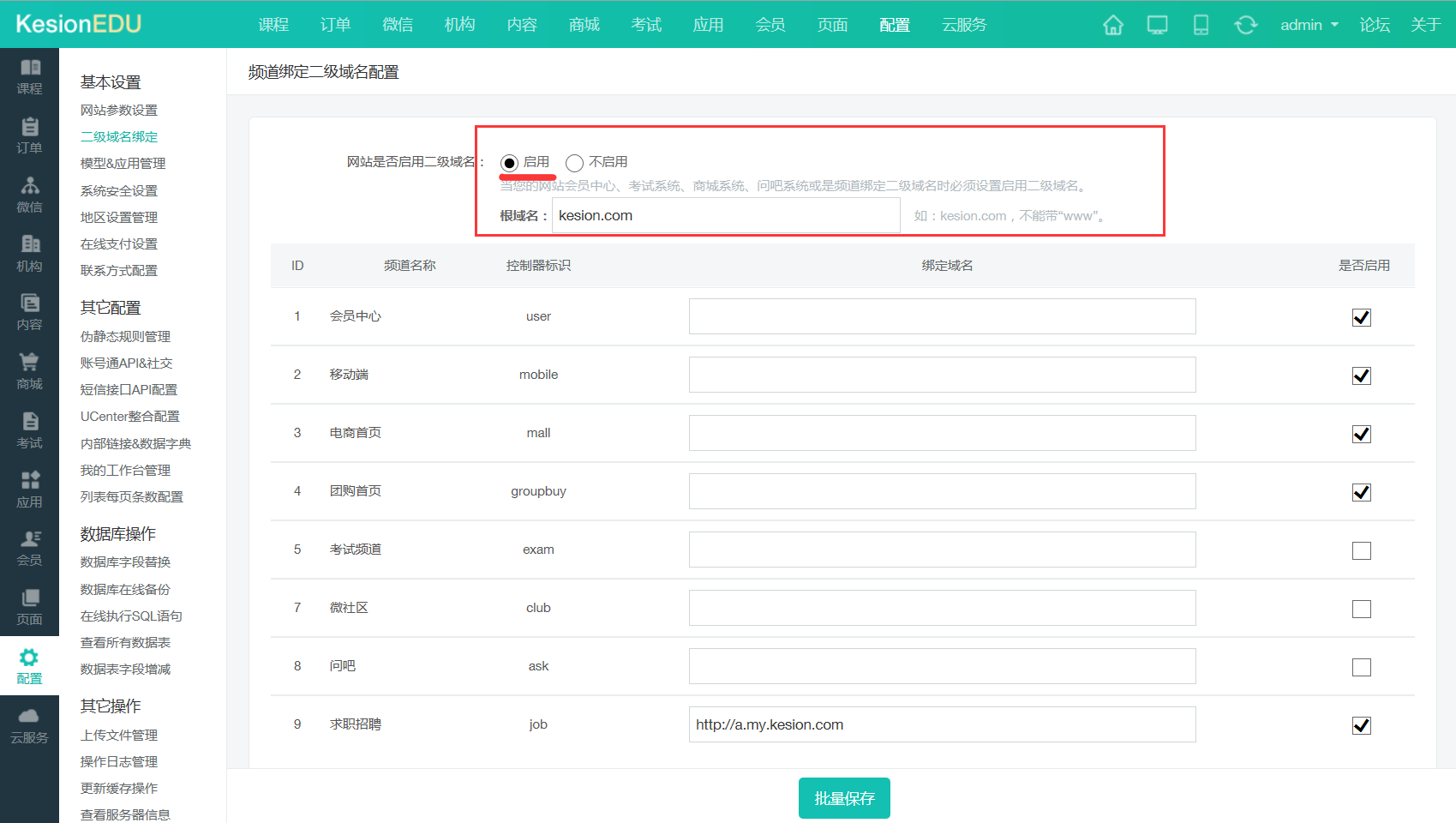The height and width of the screenshot is (823, 1456).
Task: Open the desktop preview monitor icon
Action: click(x=1157, y=25)
